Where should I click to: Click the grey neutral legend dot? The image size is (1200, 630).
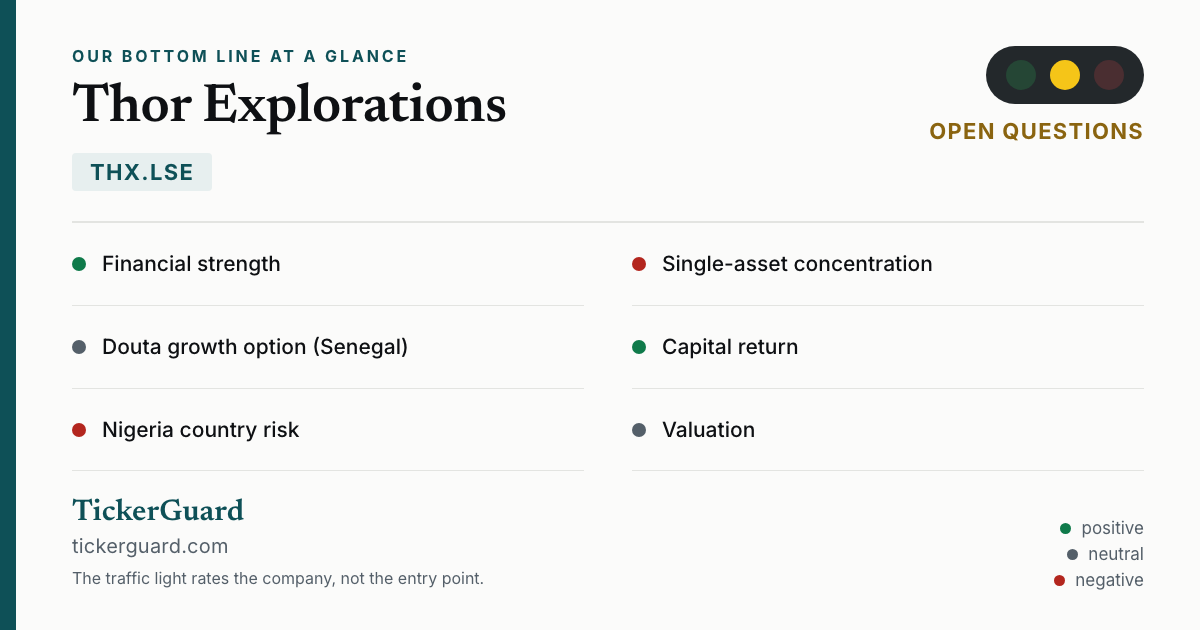1072,554
